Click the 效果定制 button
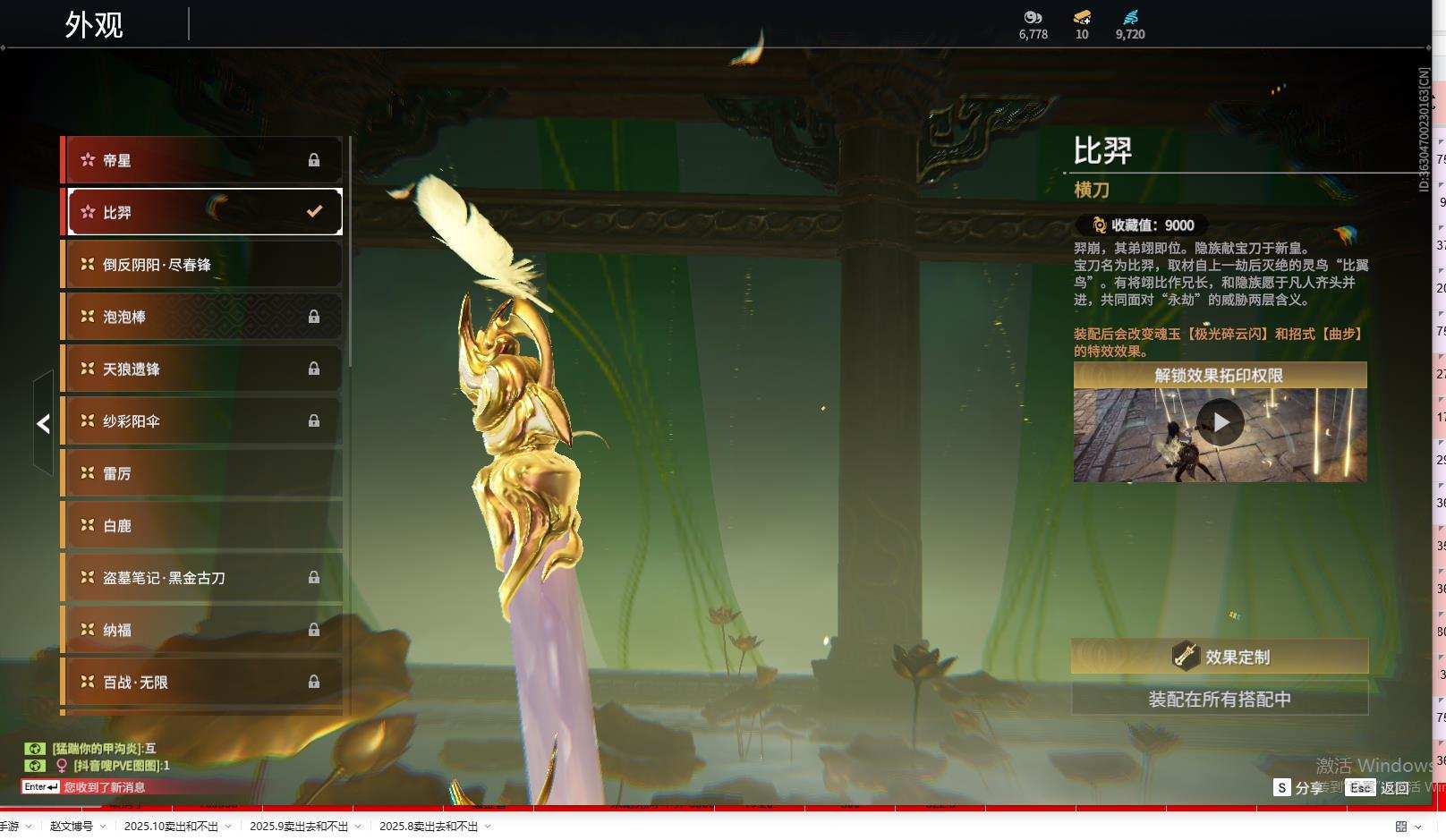Viewport: 1446px width, 840px height. (1220, 656)
